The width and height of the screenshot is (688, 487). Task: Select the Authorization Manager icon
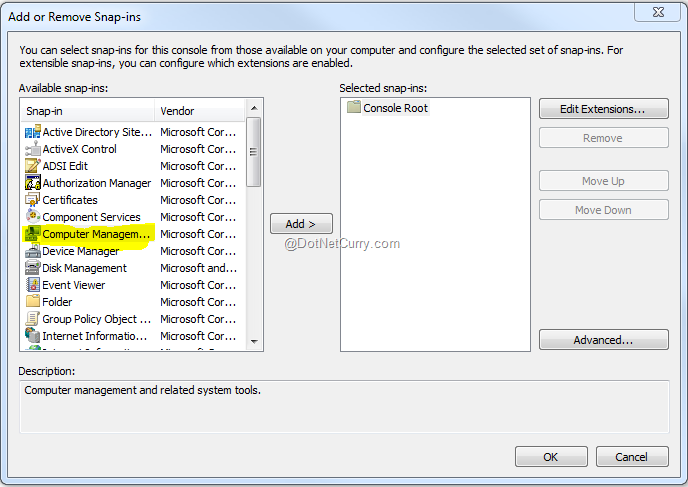tap(32, 183)
